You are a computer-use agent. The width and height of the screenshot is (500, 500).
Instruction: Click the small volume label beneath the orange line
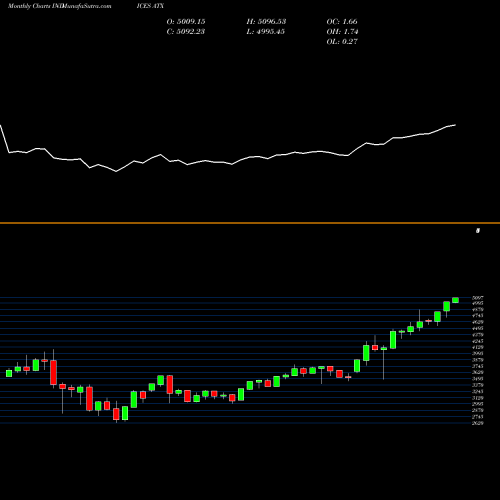[478, 231]
